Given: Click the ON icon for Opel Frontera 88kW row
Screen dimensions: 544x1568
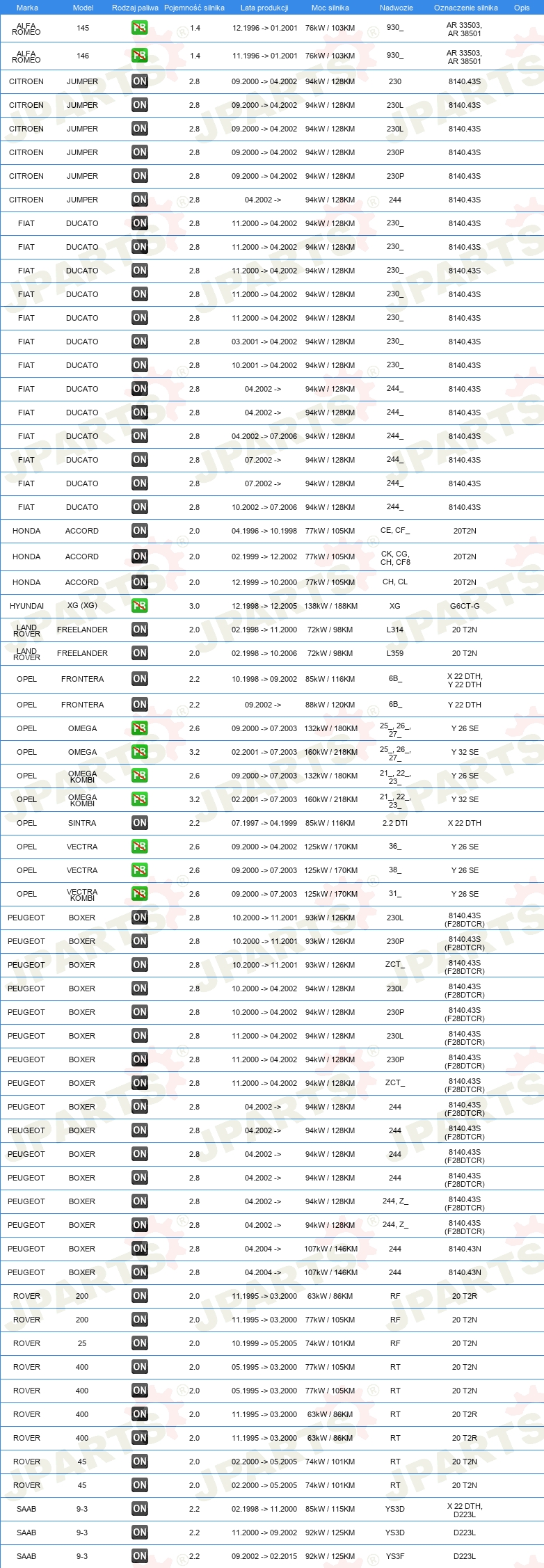Looking at the screenshot, I should pos(139,705).
